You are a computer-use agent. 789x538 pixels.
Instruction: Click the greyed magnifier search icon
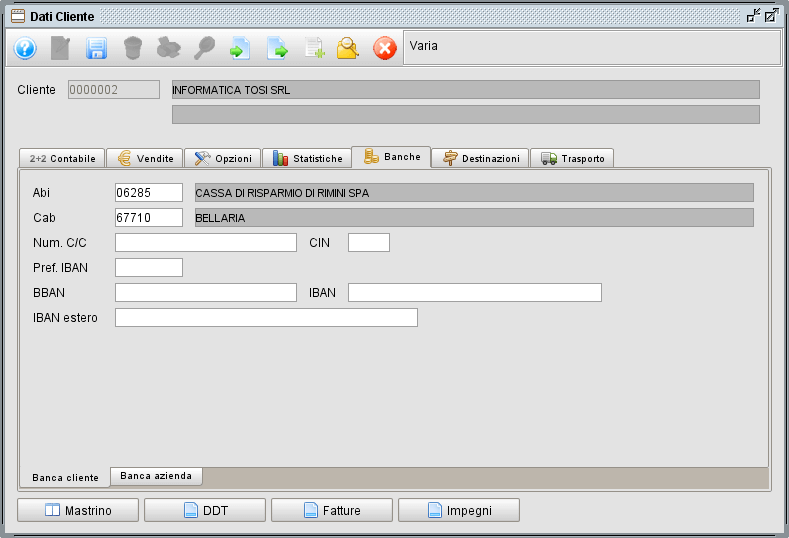(x=204, y=48)
